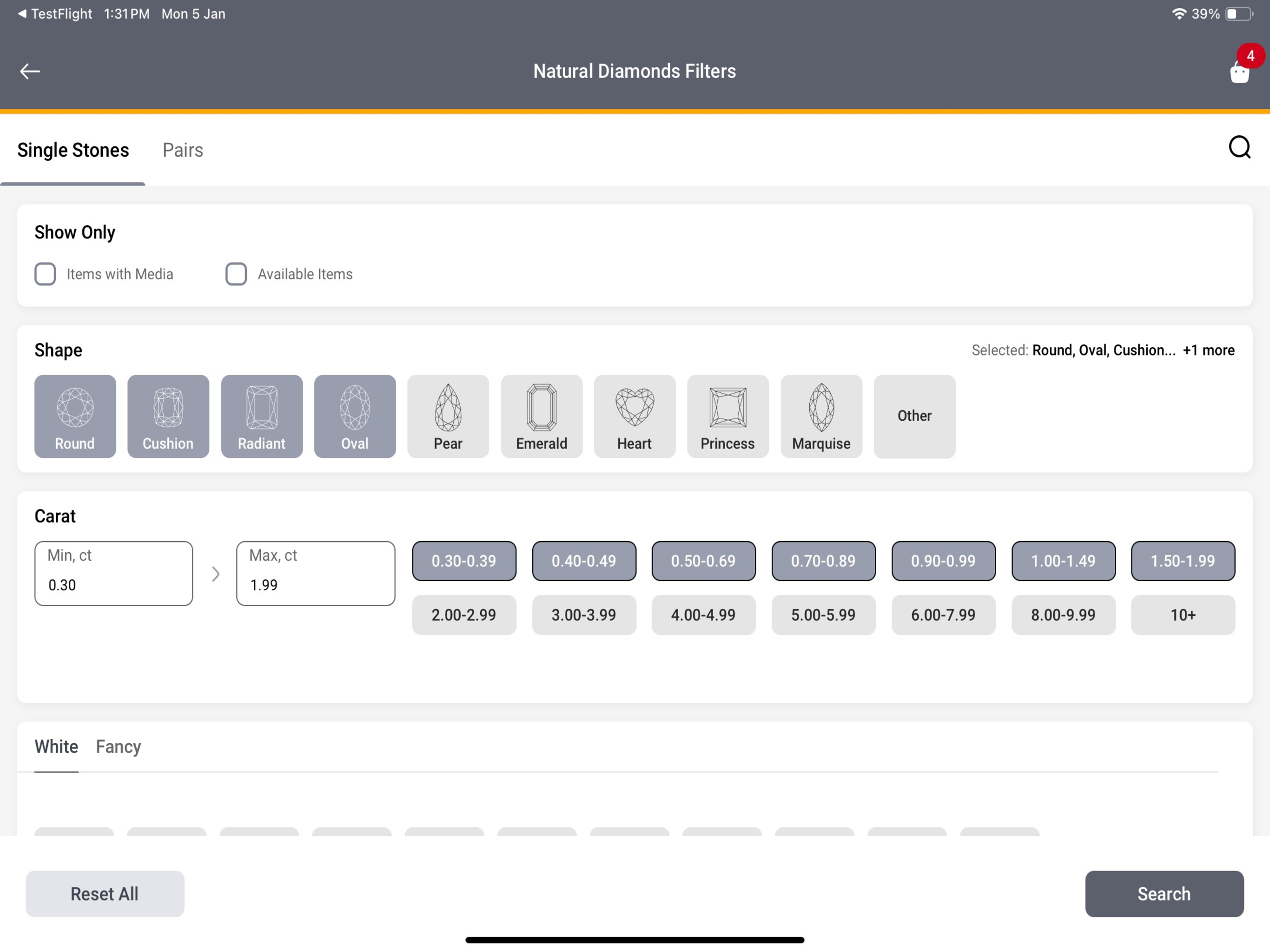Select the Pear shape
Viewport: 1270px width, 952px height.
(x=449, y=416)
